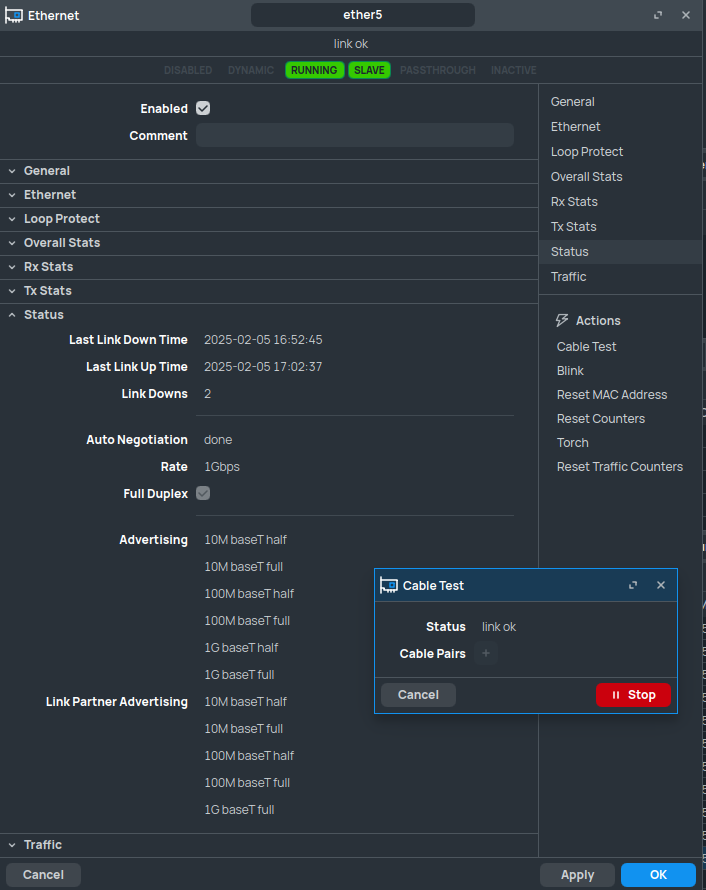Stop the running cable test
Viewport: 706px width, 890px height.
(x=633, y=695)
